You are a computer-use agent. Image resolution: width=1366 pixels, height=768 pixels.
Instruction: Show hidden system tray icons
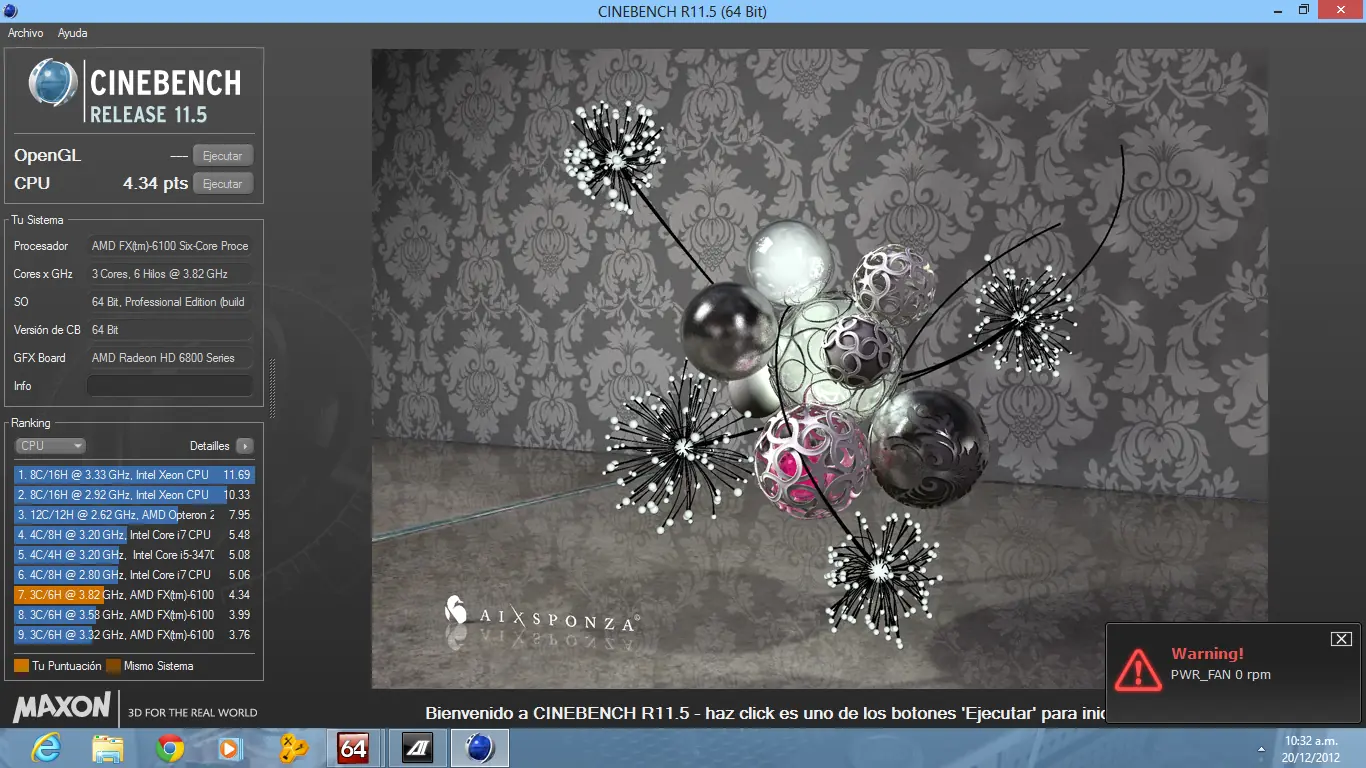[1261, 748]
